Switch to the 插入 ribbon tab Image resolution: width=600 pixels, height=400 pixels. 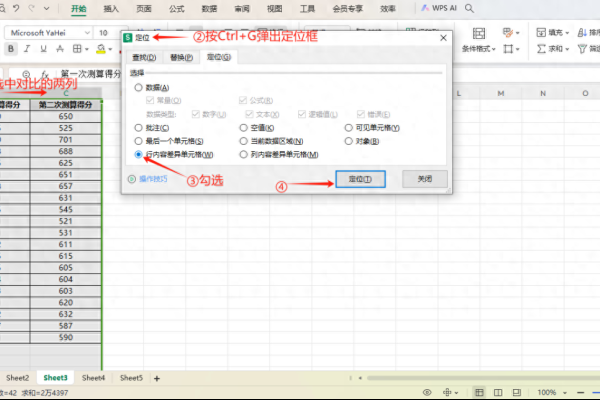[x=111, y=8]
